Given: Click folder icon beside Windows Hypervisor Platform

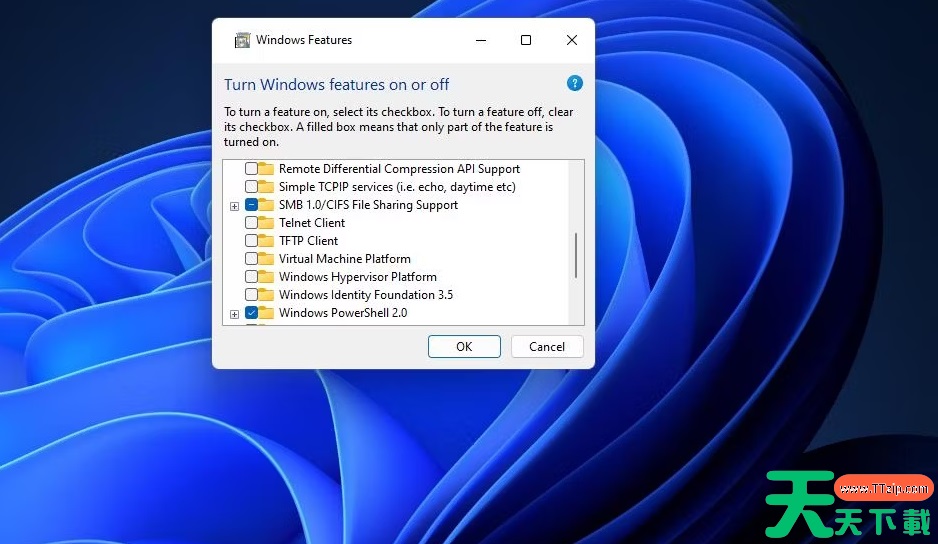Looking at the screenshot, I should click(266, 276).
